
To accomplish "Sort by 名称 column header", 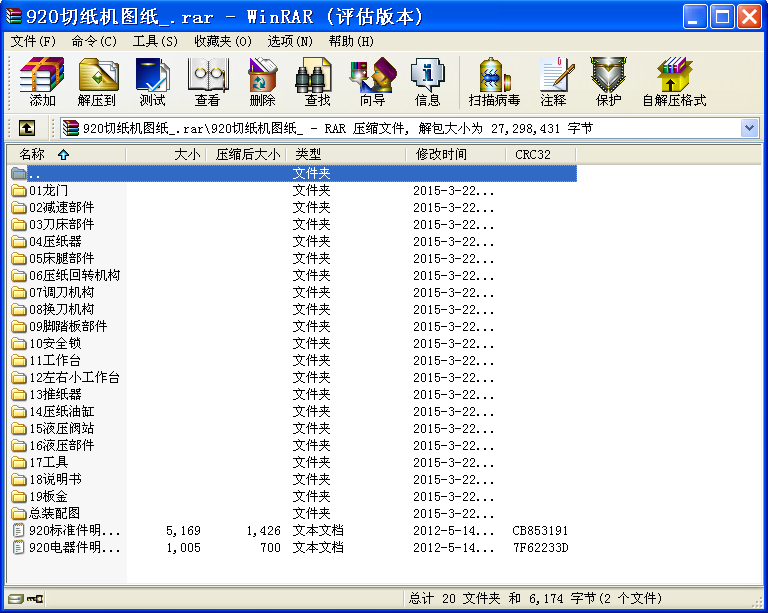I will pos(67,155).
